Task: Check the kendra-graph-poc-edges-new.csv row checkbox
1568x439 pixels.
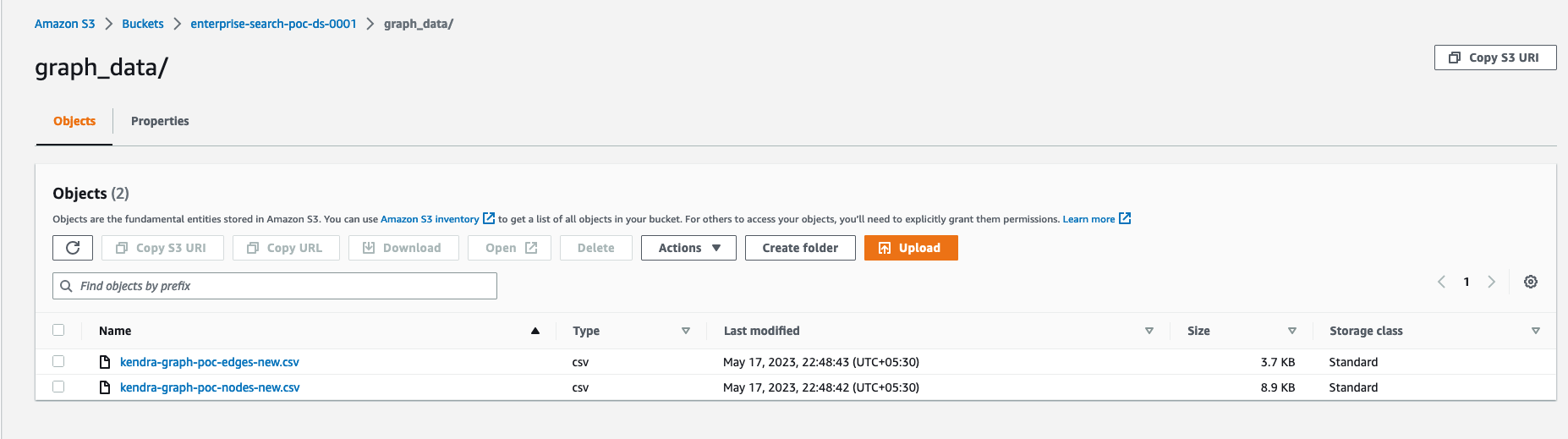Action: pyautogui.click(x=58, y=361)
